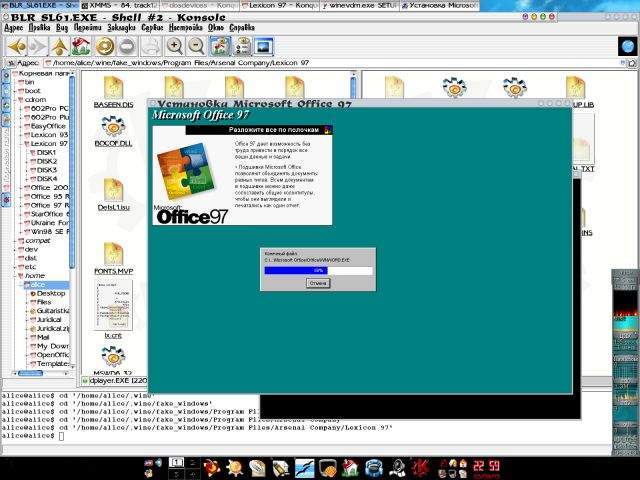The height and width of the screenshot is (480, 640).
Task: Open the Адрес menu
Action: pyautogui.click(x=14, y=27)
